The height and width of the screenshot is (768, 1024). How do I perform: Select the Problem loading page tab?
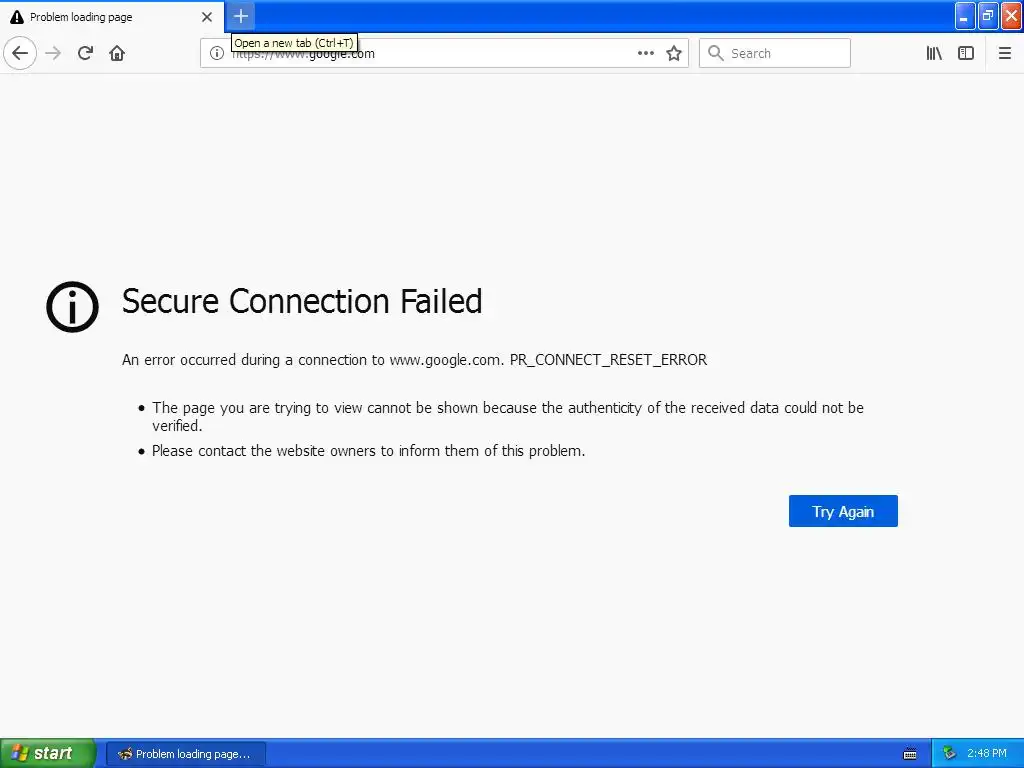click(x=100, y=17)
